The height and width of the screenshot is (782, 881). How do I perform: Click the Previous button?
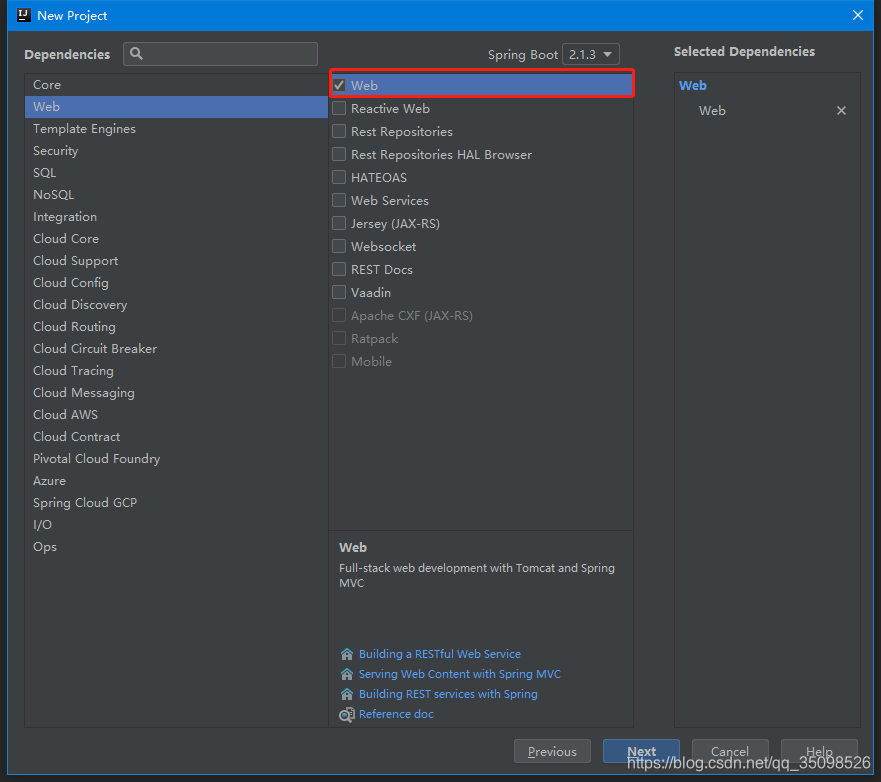tap(552, 751)
